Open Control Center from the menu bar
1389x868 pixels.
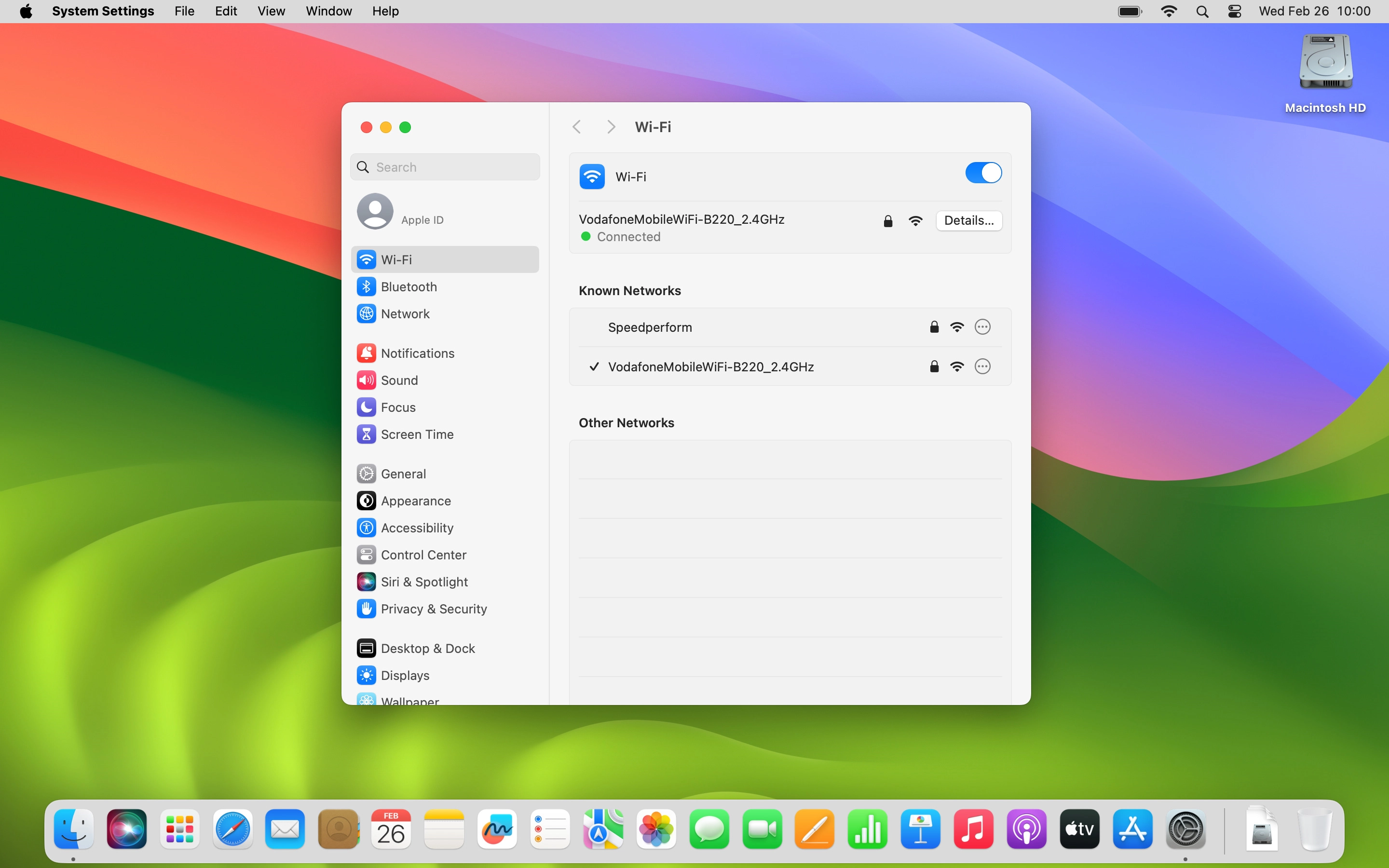pyautogui.click(x=1234, y=11)
